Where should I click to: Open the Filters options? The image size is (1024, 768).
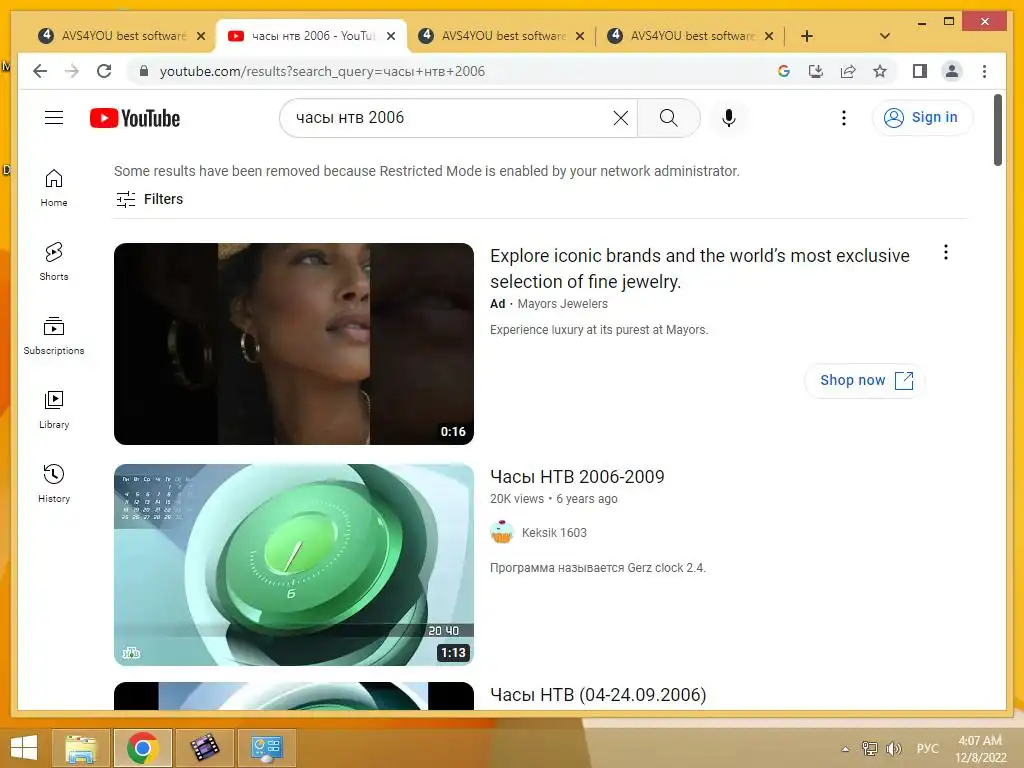(150, 199)
